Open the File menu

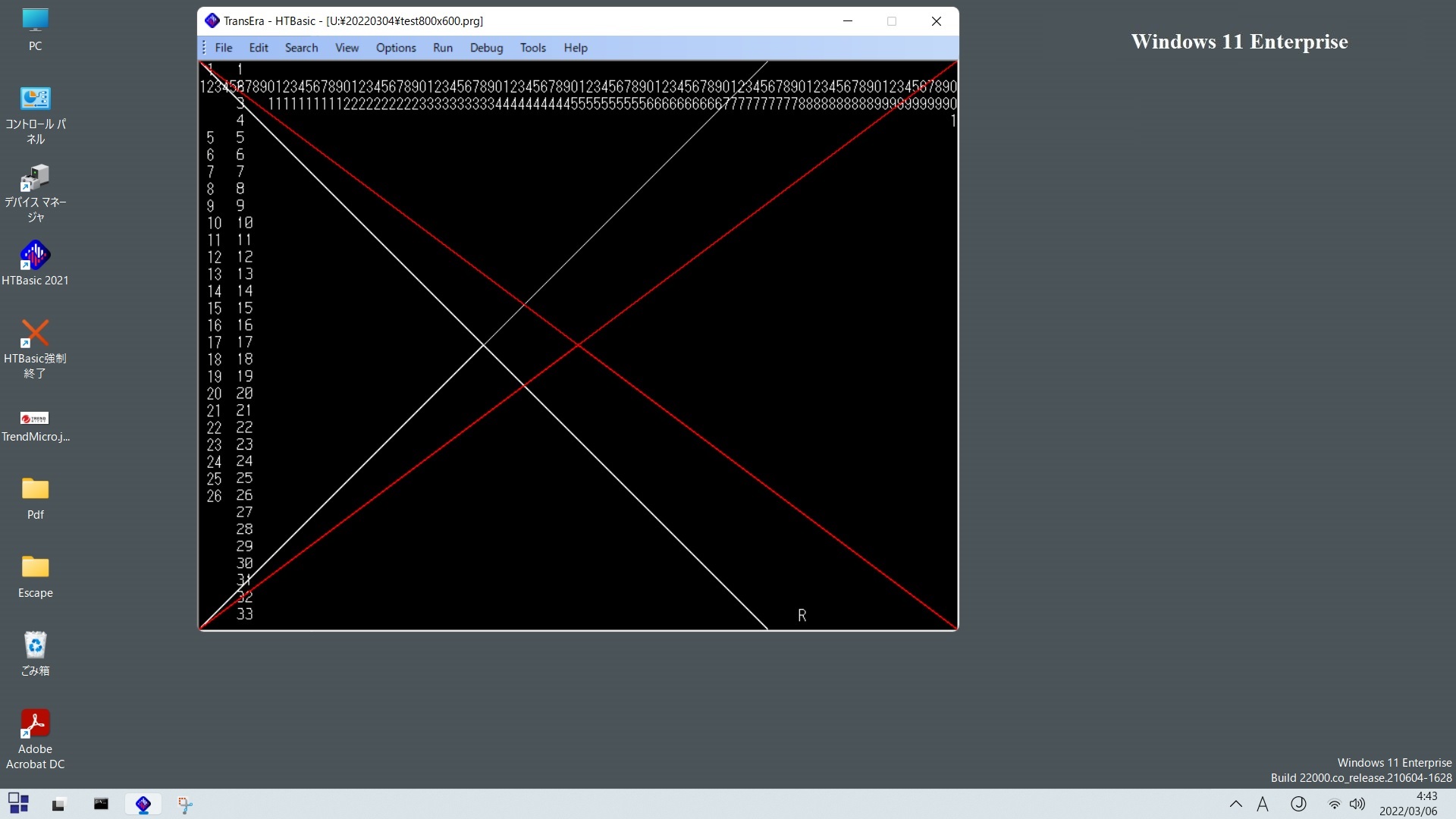(223, 48)
